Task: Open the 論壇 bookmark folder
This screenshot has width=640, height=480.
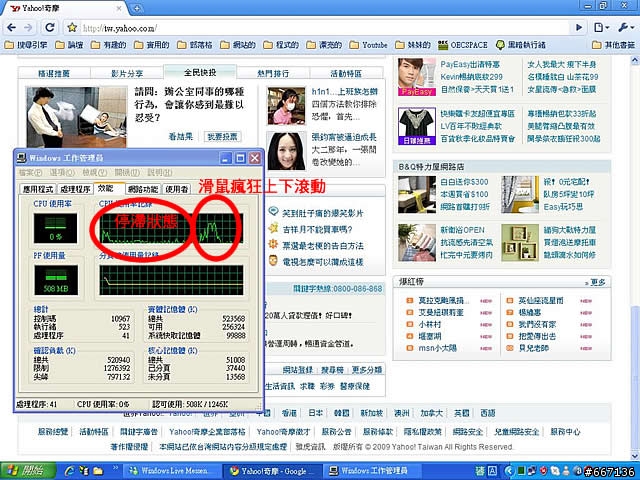Action: point(69,45)
